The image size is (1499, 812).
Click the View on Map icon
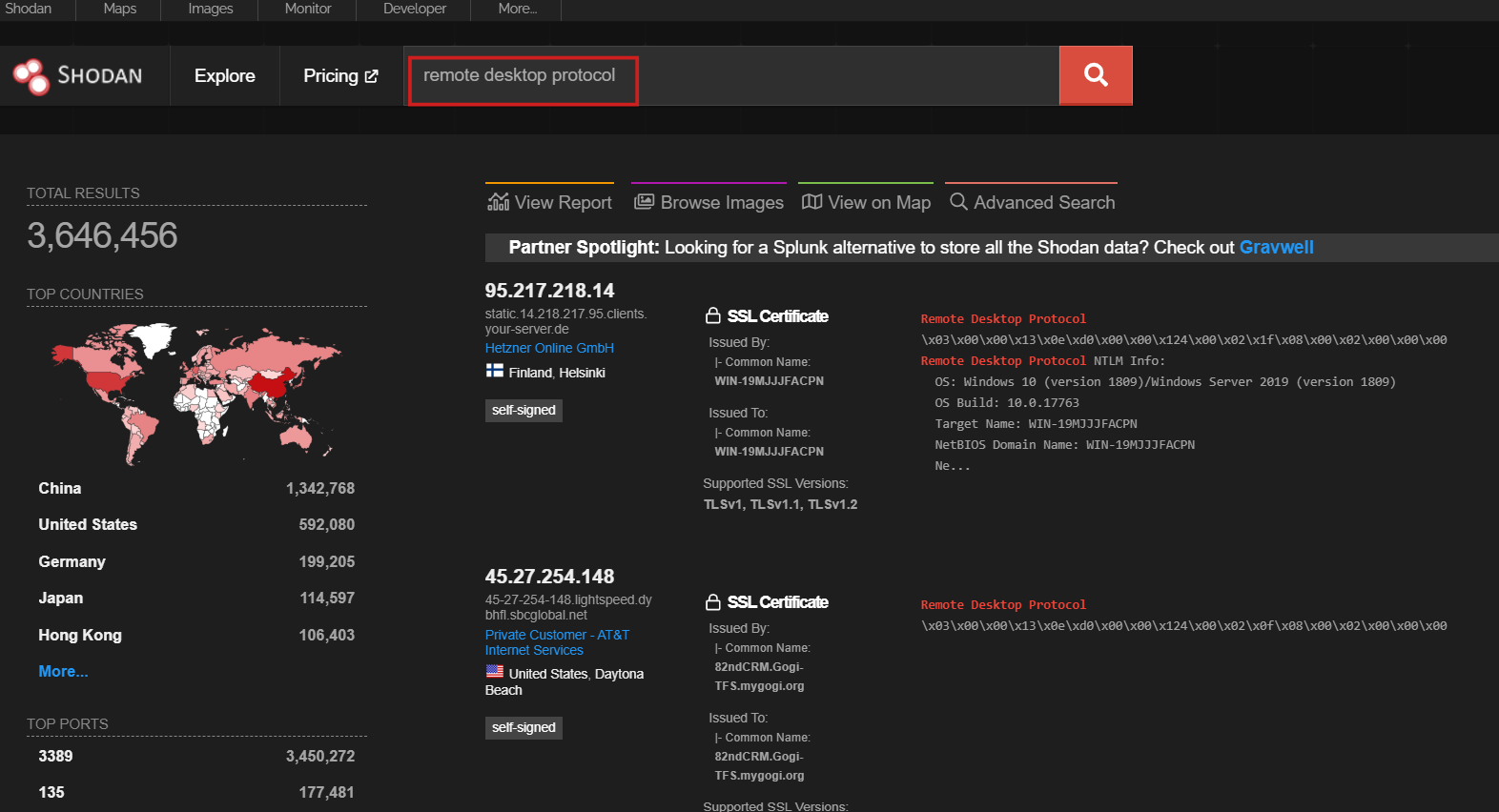(x=811, y=202)
